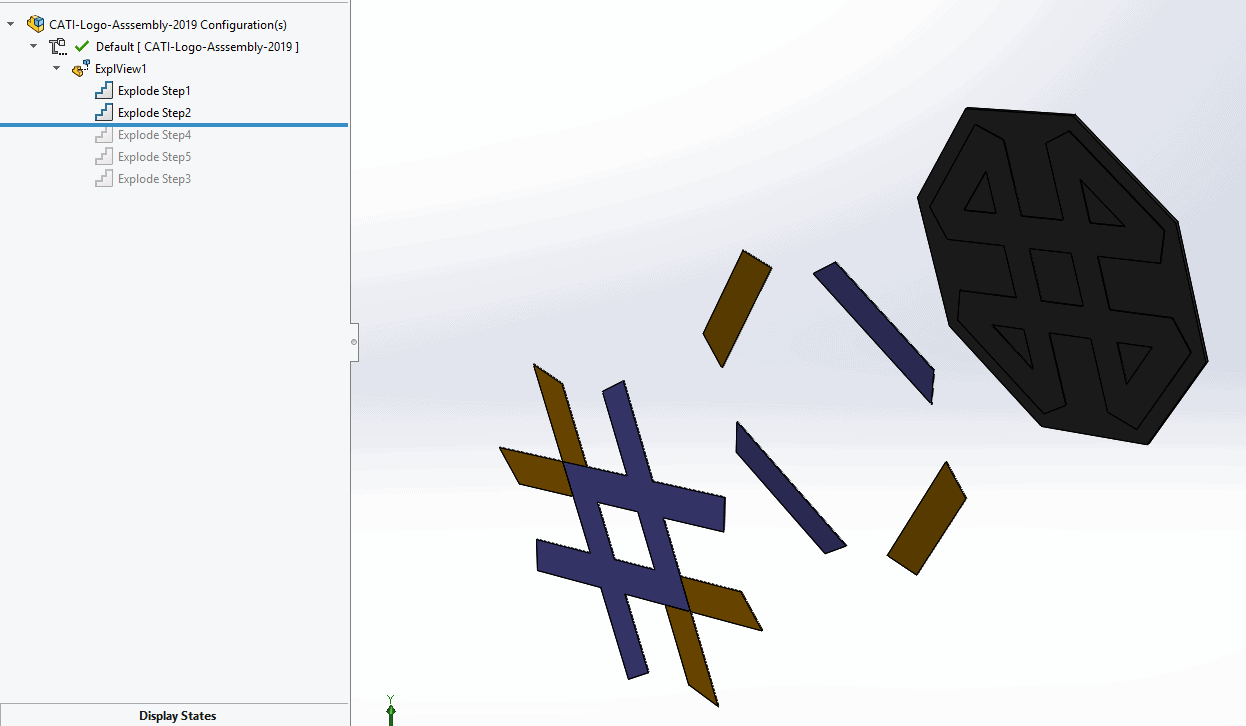1246x726 pixels.
Task: Select the CATI-Logo-Assembly-2019 Configuration(s) title
Action: (168, 24)
